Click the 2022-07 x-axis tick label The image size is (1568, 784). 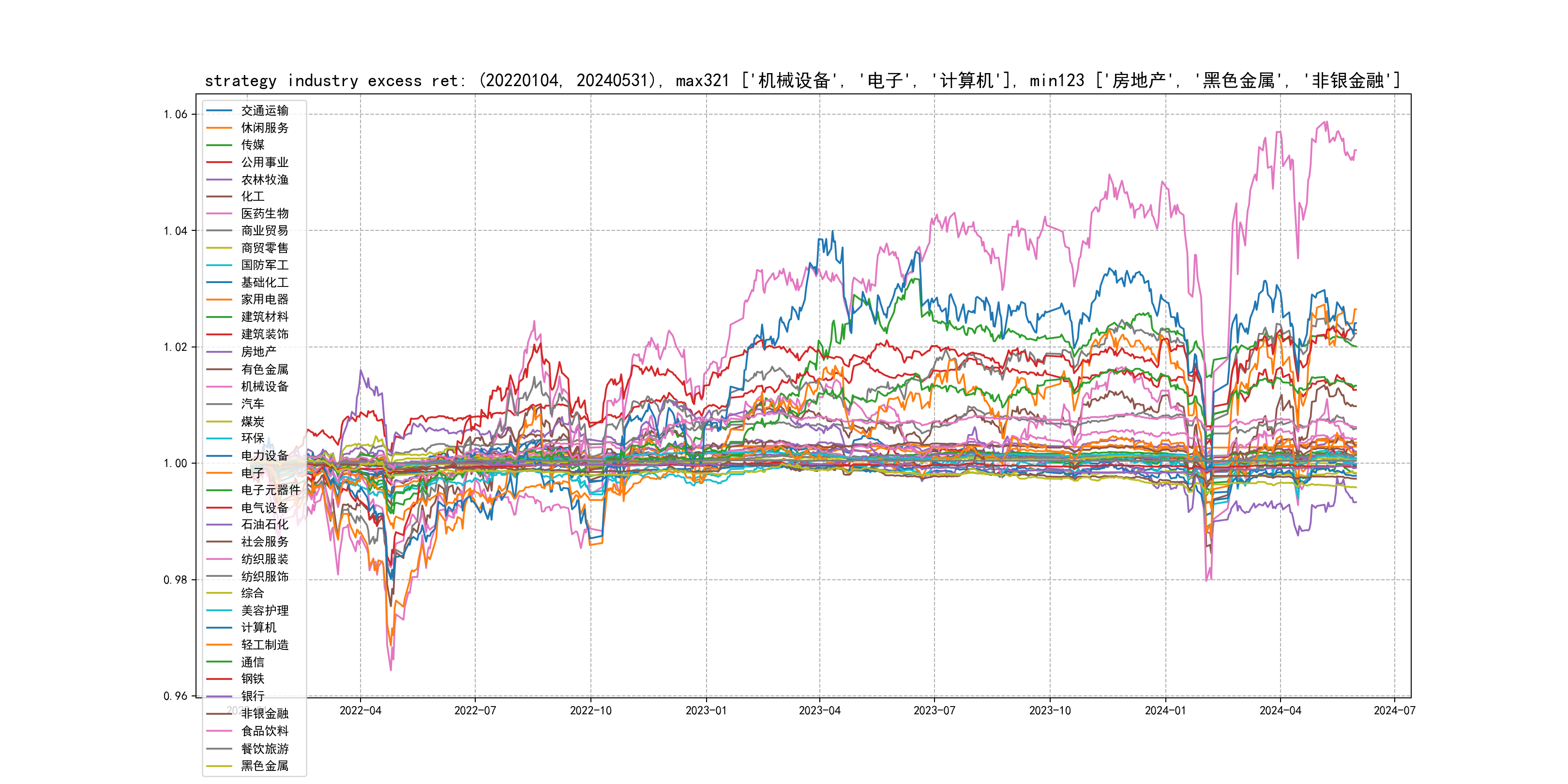475,710
